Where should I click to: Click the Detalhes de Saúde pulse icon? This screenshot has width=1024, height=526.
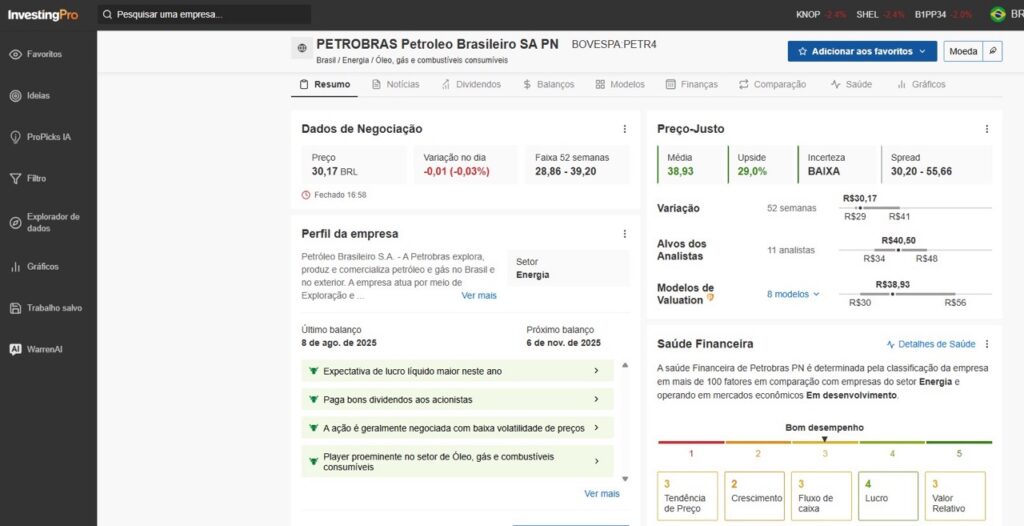(x=890, y=344)
